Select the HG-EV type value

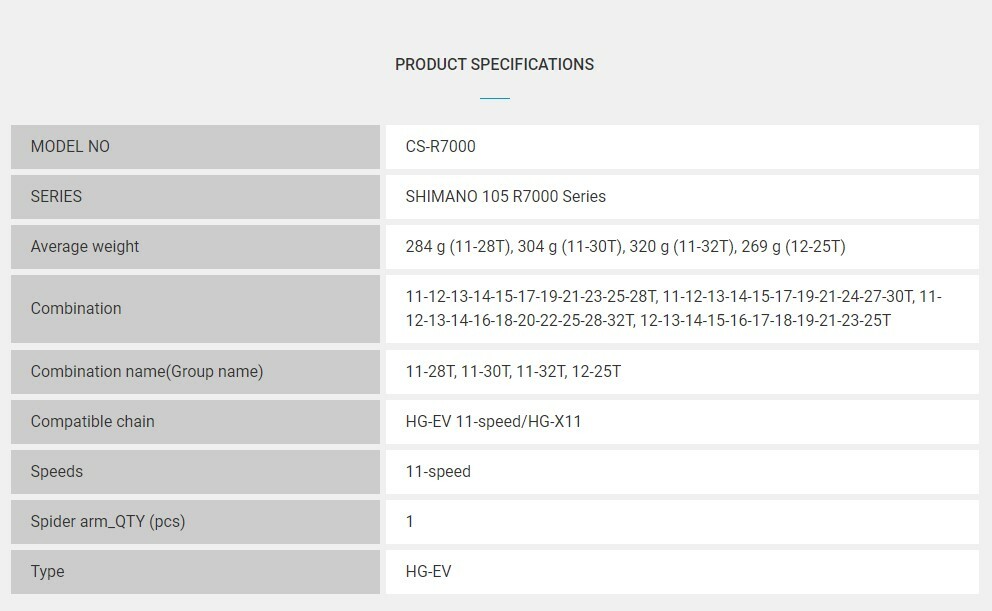[x=429, y=572]
